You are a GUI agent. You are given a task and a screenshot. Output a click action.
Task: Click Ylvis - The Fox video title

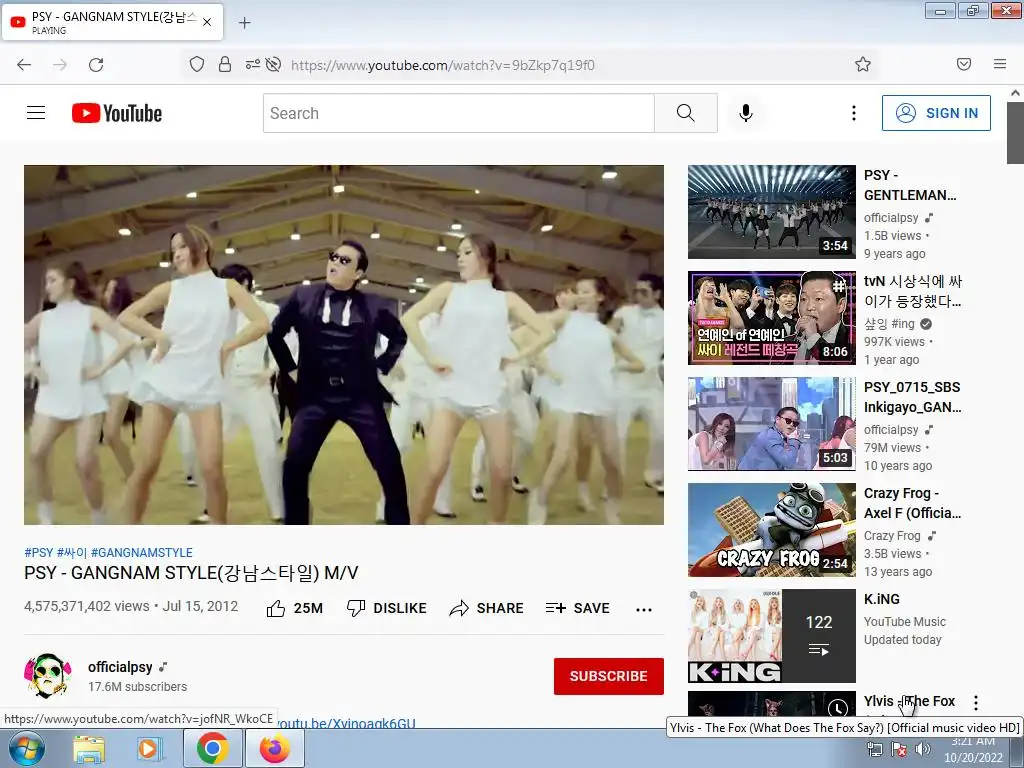909,701
